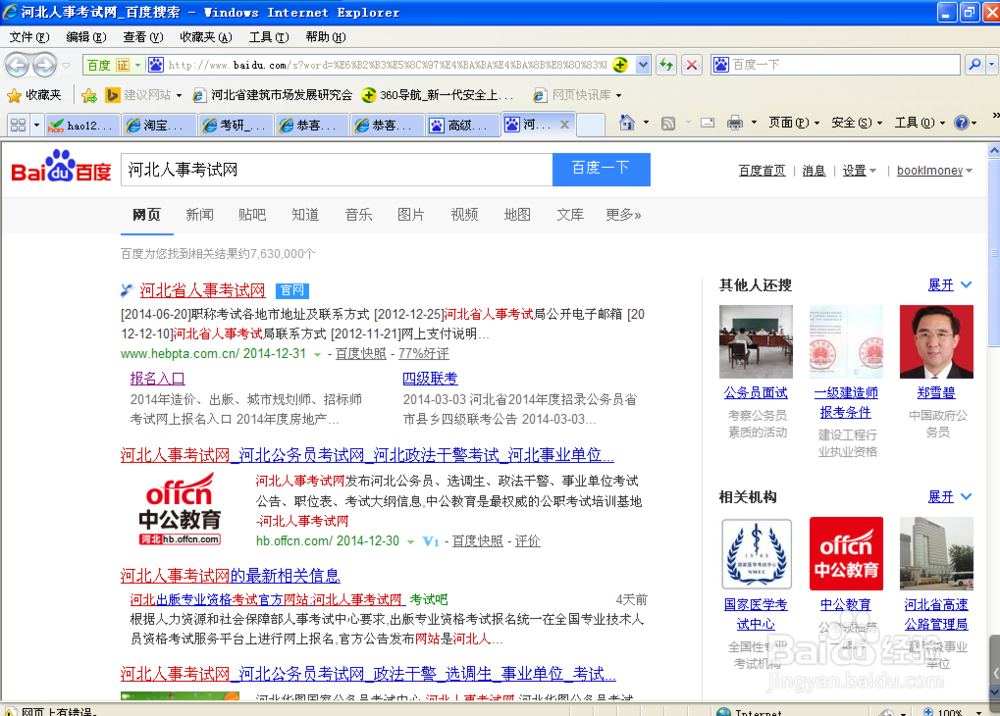Image resolution: width=1000 pixels, height=716 pixels.
Task: Open the 77%好评 rating link
Action: pyautogui.click(x=423, y=354)
